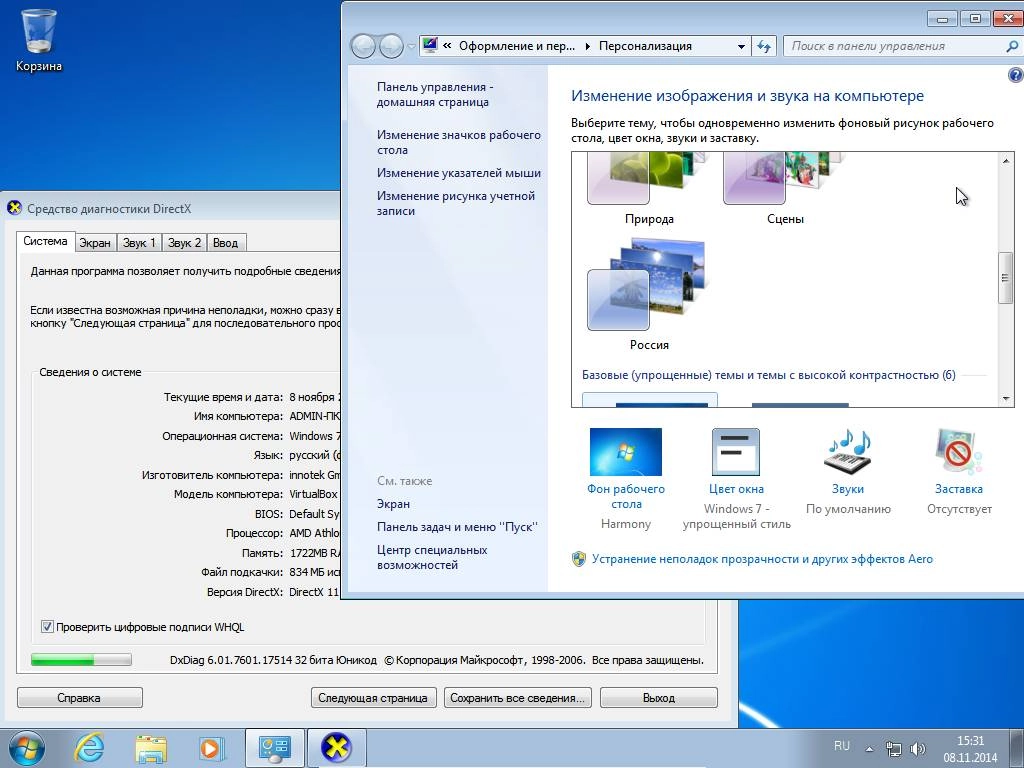This screenshot has height=768, width=1024.
Task: Launch Windows Media Player from taskbar
Action: click(x=211, y=748)
